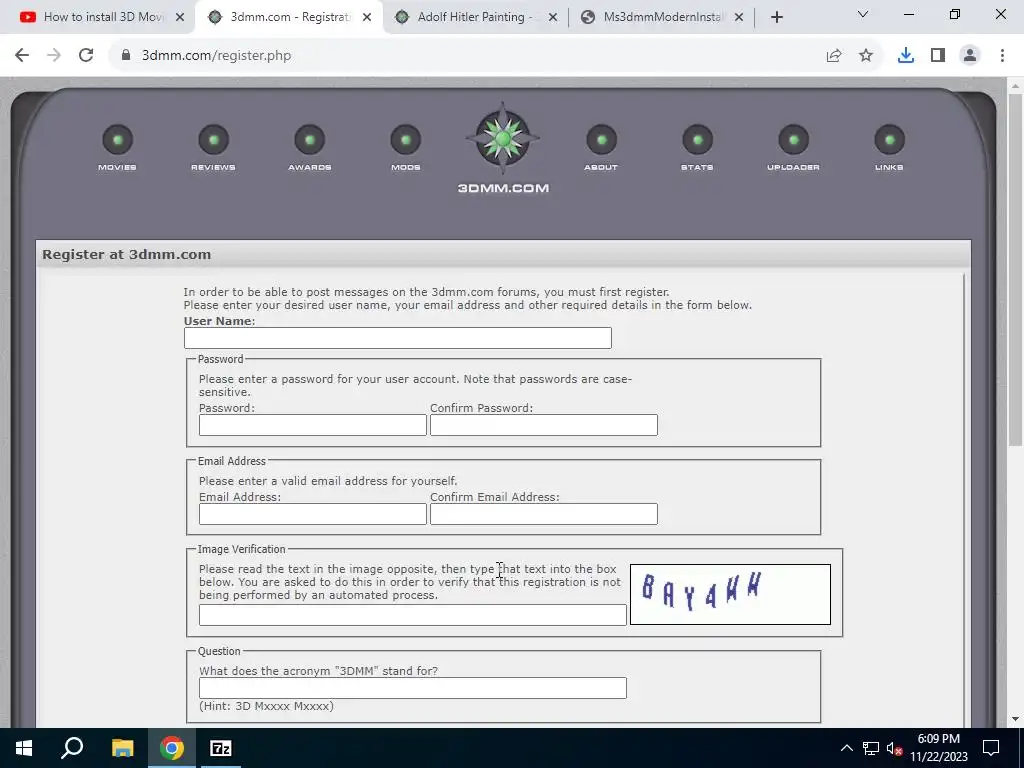Share this page via share icon
1024x768 pixels.
pos(834,56)
